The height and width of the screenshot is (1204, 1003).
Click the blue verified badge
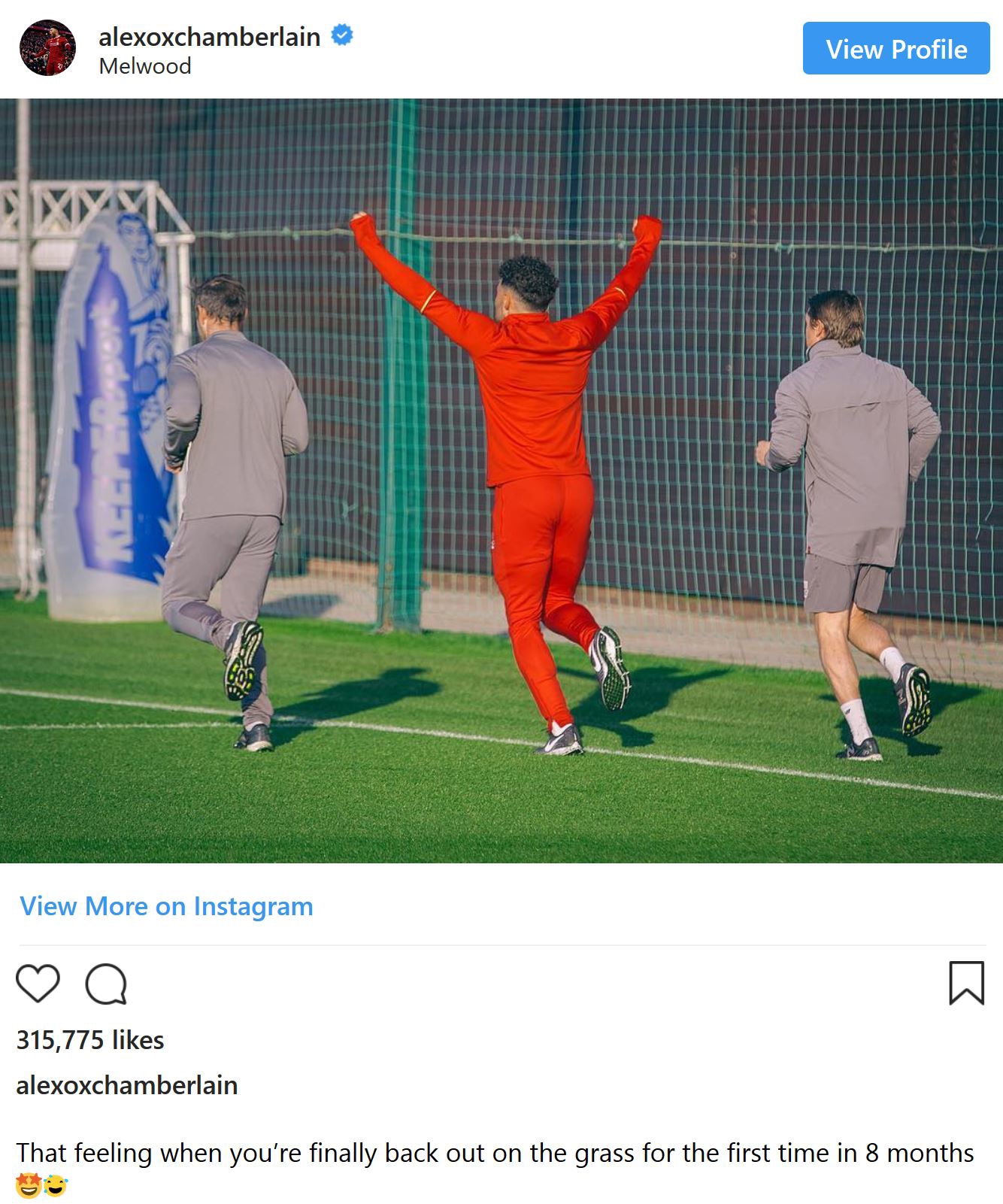pos(342,35)
